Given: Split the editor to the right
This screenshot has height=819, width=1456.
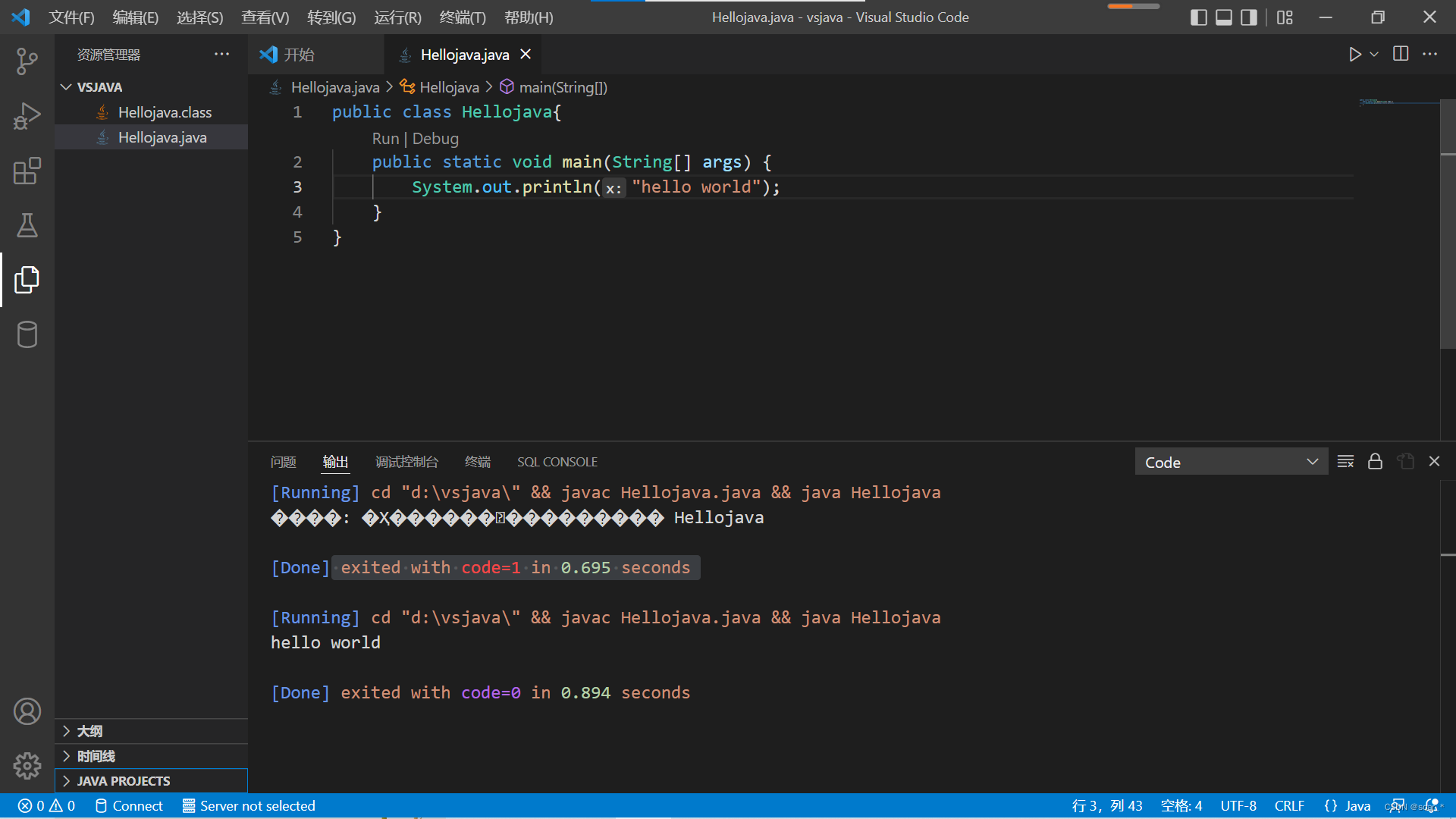Looking at the screenshot, I should click(1401, 55).
